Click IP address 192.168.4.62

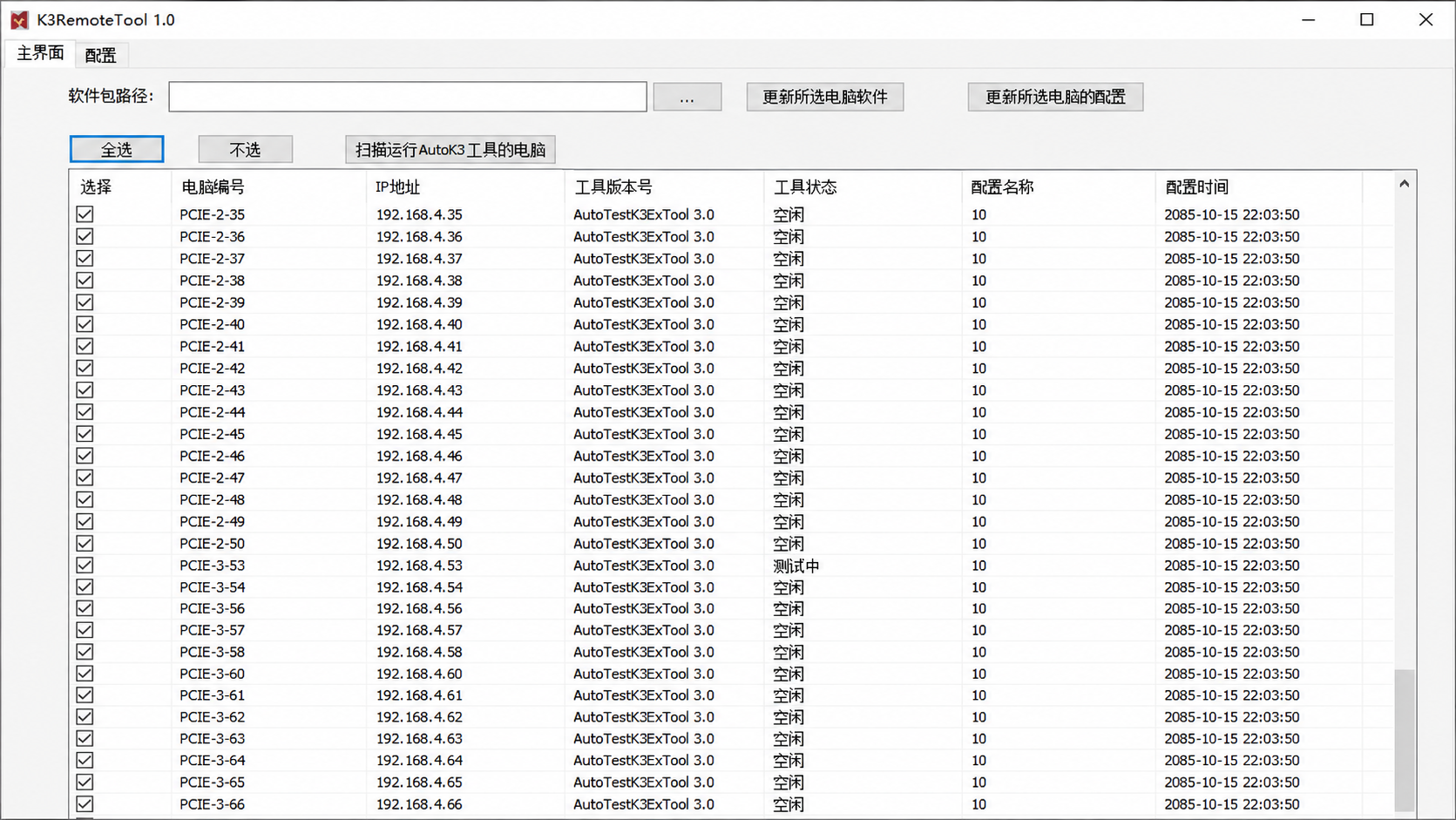pos(419,717)
